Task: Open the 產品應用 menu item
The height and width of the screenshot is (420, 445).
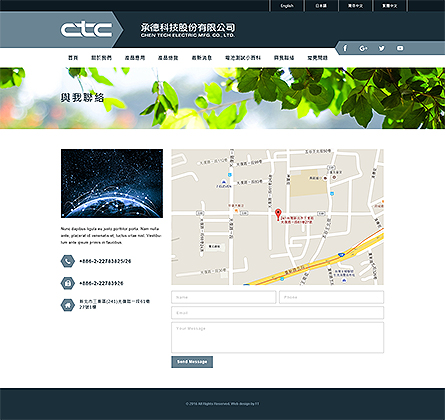Action: [135, 58]
